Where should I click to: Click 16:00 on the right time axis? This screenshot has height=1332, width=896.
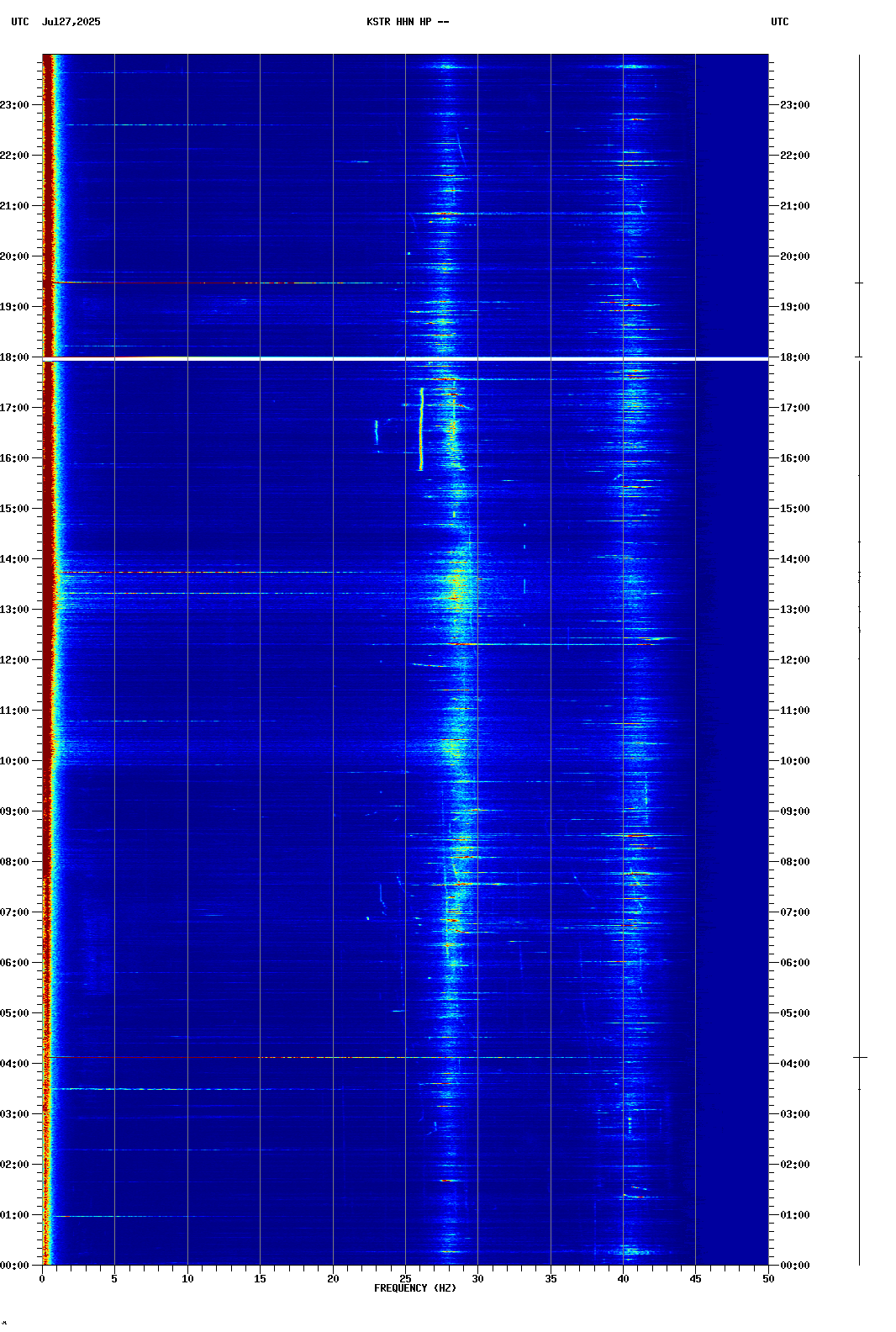click(x=795, y=458)
